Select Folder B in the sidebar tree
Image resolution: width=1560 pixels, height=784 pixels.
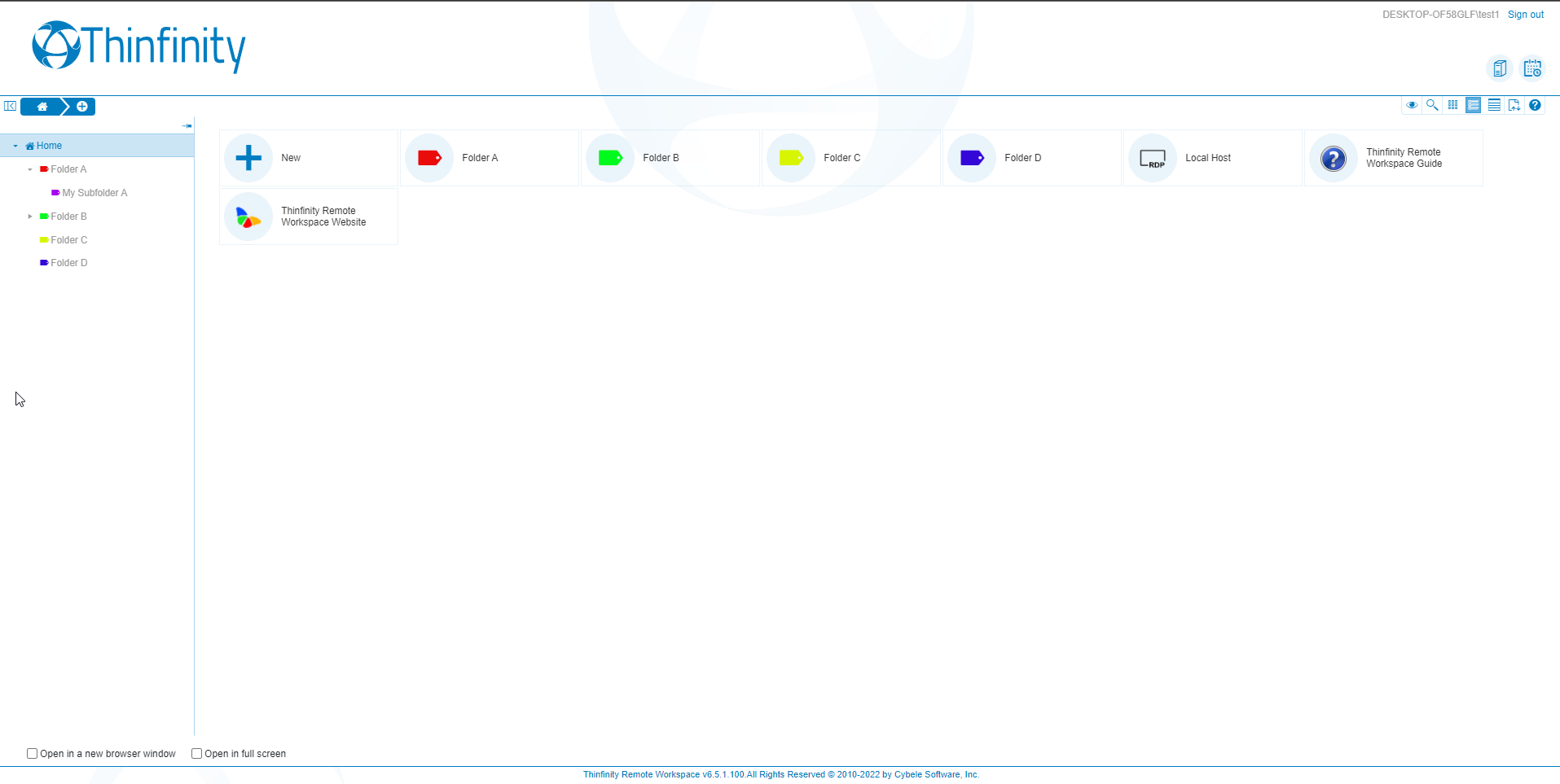pyautogui.click(x=68, y=217)
